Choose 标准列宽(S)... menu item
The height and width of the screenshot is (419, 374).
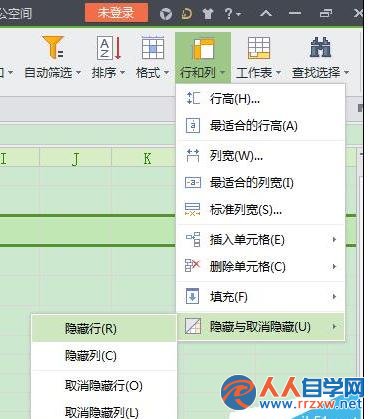260,210
